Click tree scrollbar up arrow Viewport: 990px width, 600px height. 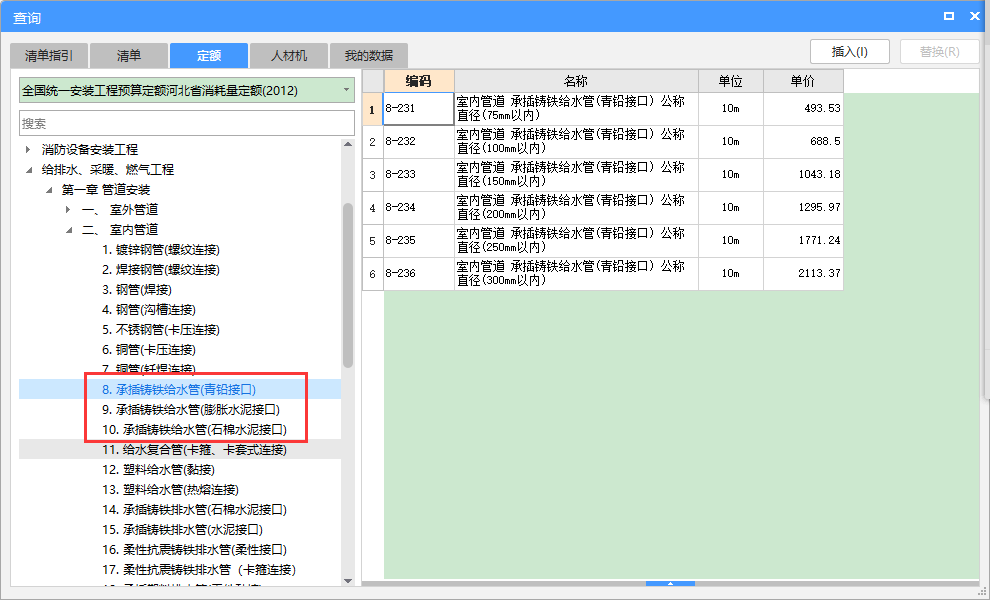point(348,144)
